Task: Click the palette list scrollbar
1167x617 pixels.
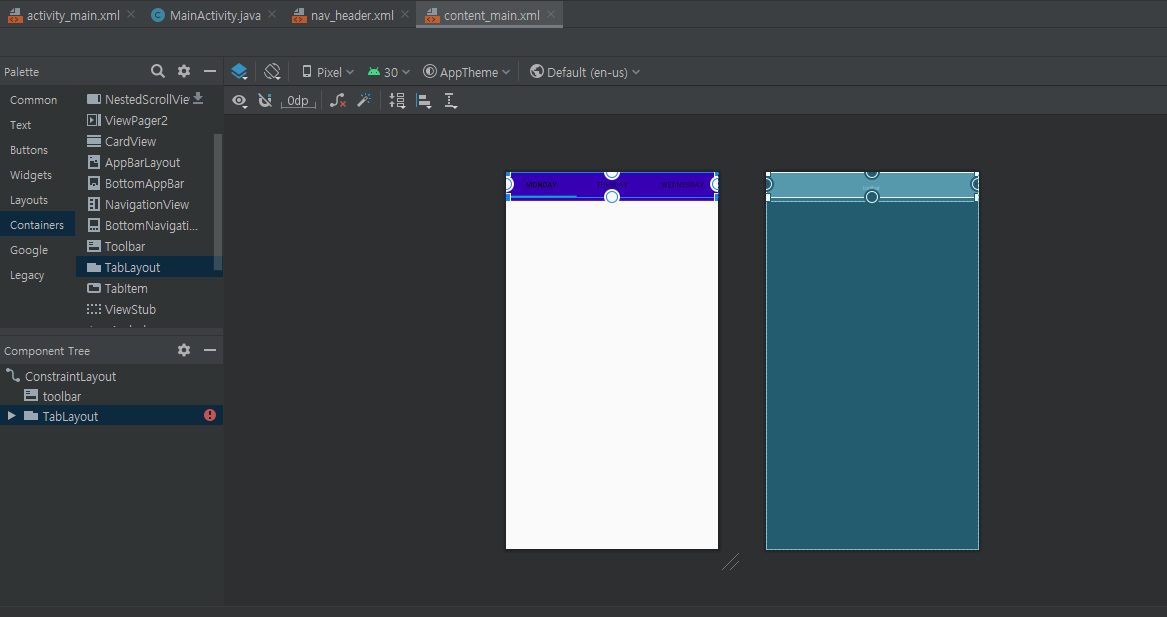Action: pos(218,202)
